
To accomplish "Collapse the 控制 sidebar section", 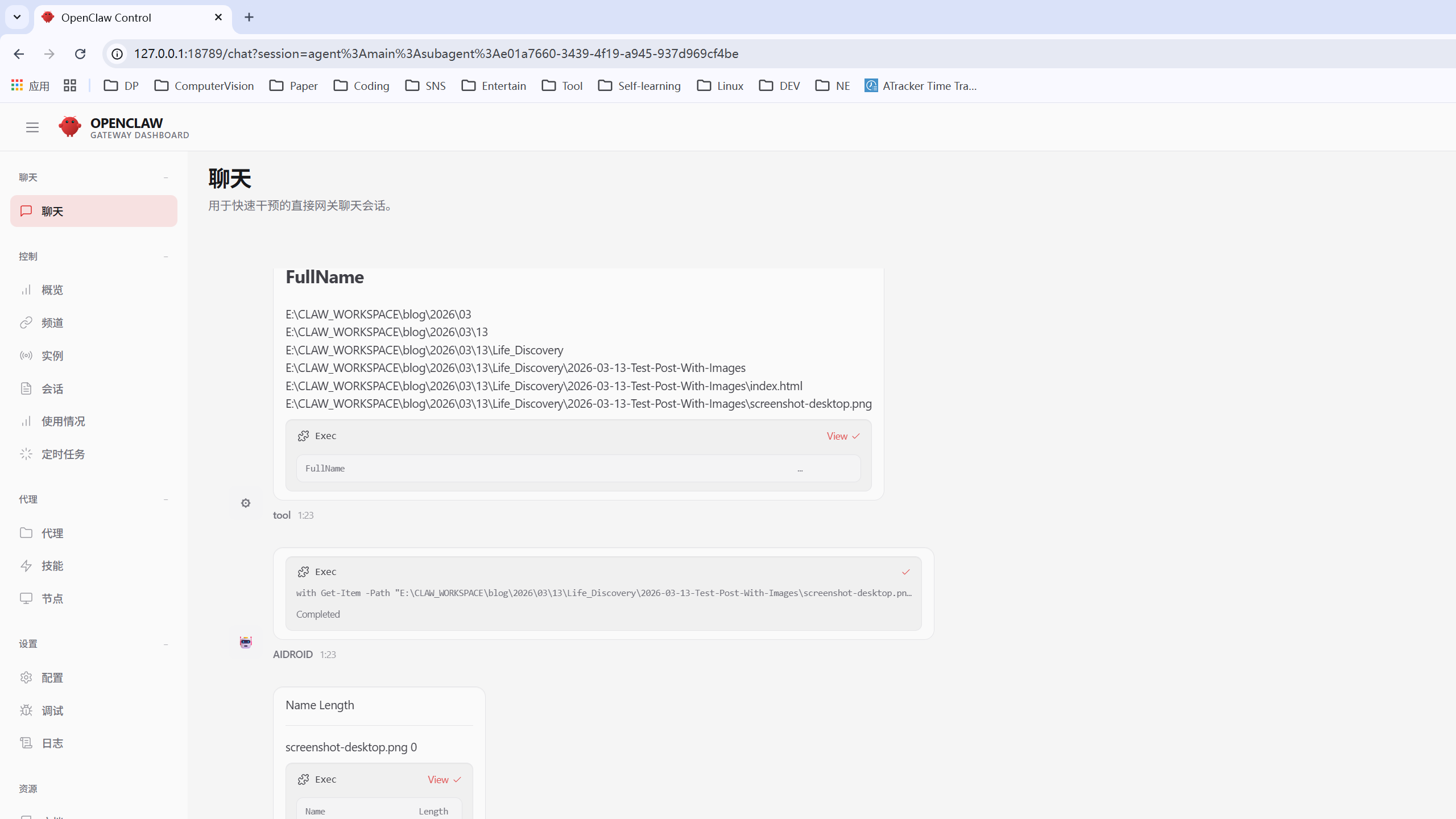I will click(166, 257).
